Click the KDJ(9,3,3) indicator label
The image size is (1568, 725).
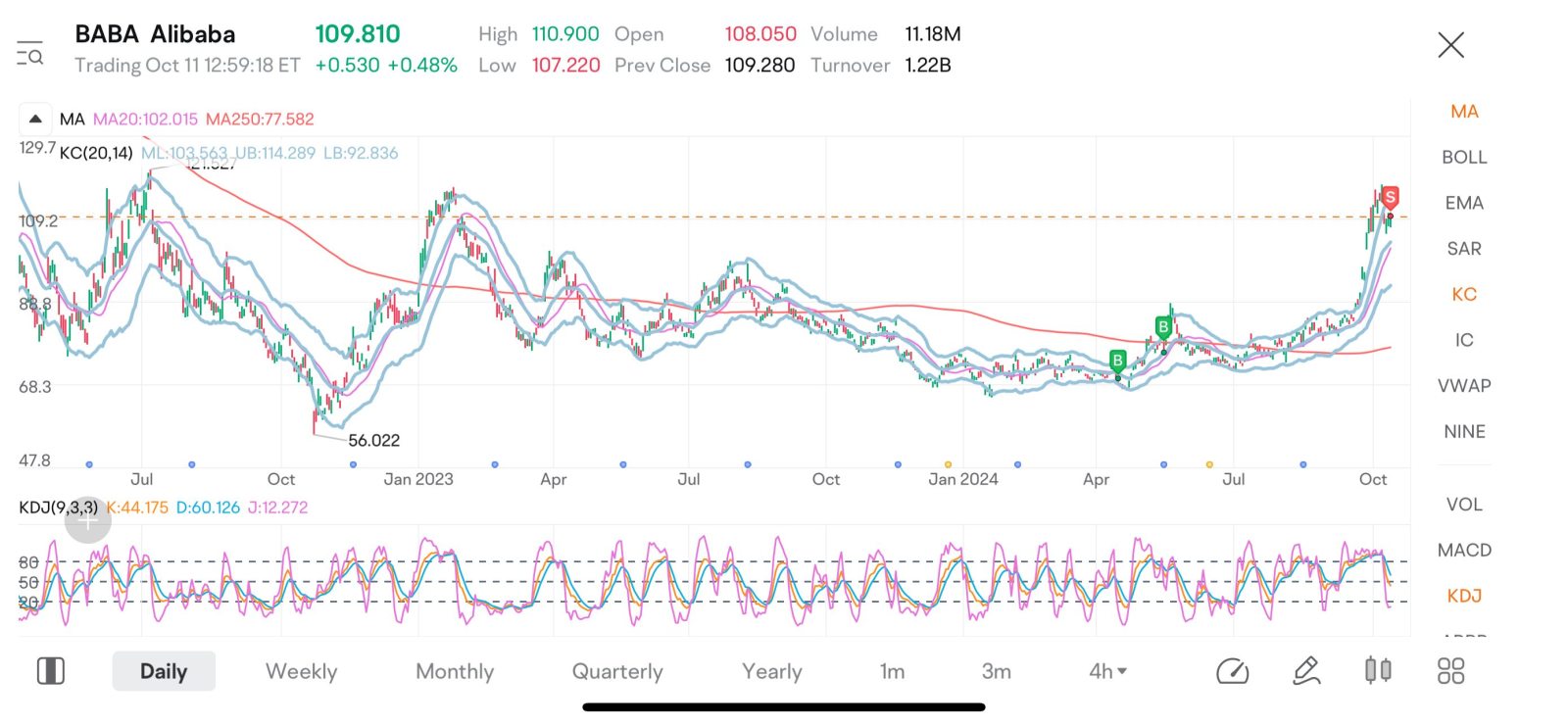click(x=59, y=507)
